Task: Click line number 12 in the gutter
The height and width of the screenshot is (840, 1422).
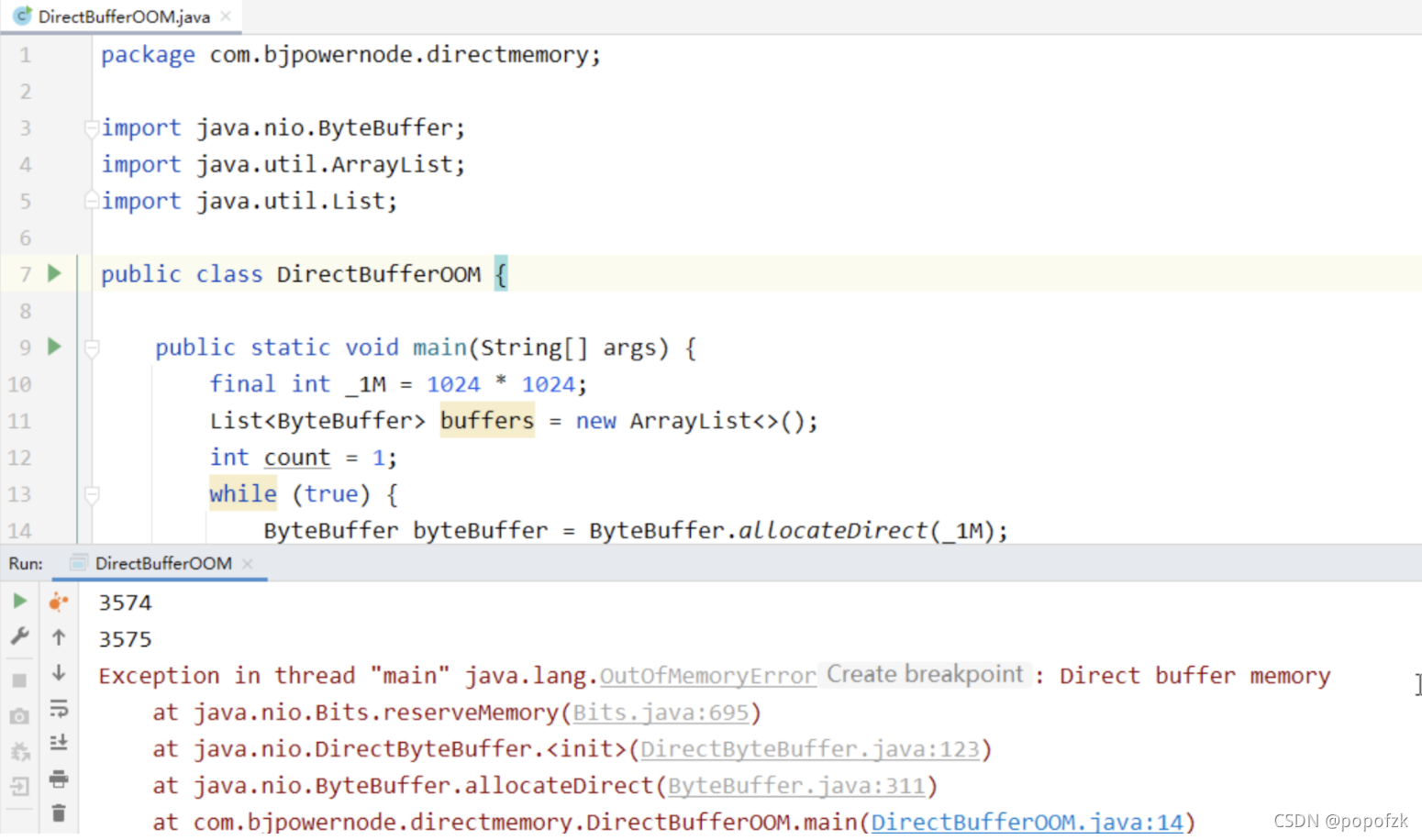Action: tap(19, 458)
